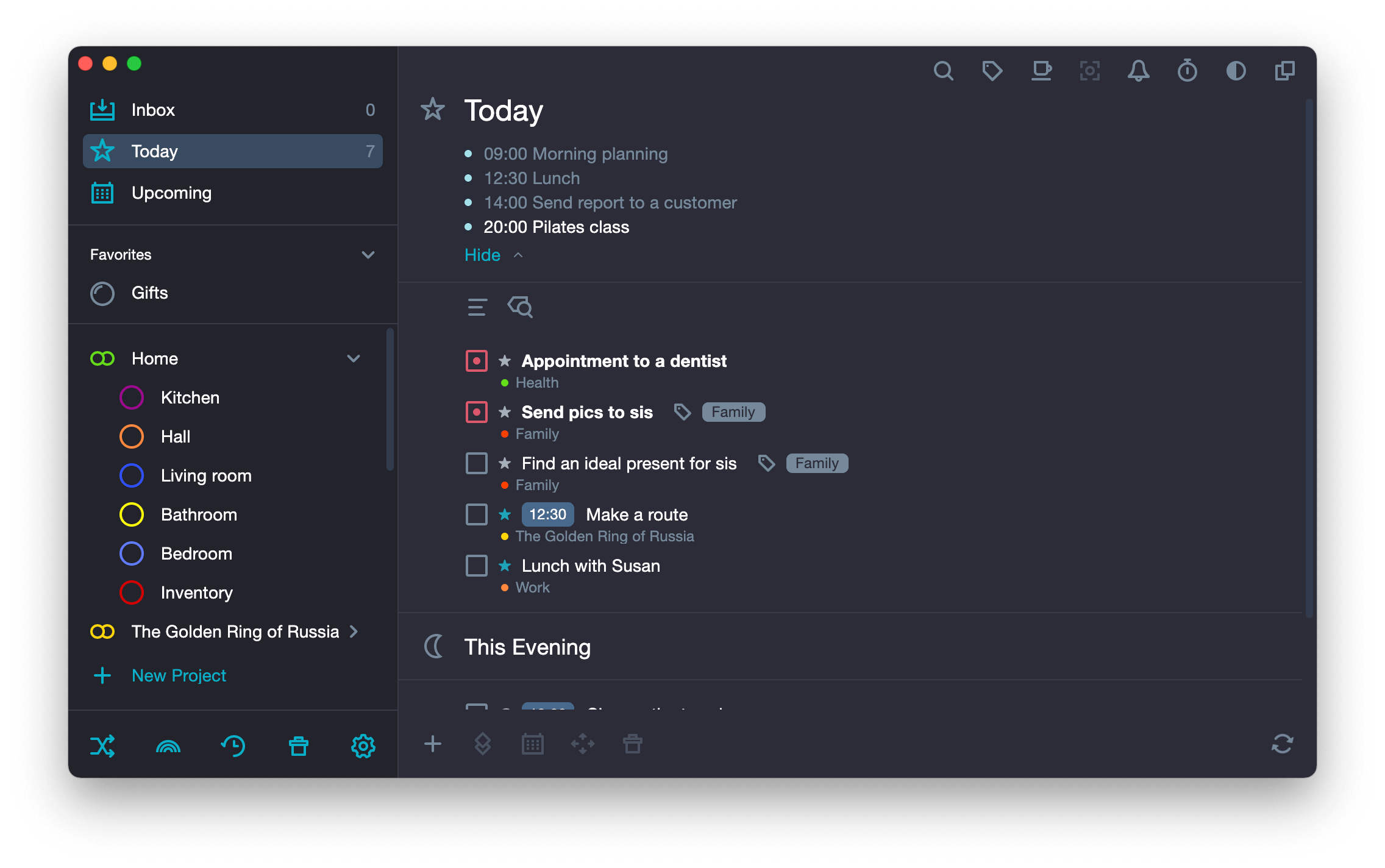Viewport: 1385px width, 868px height.
Task: Open reminders via the bell icon
Action: point(1138,71)
